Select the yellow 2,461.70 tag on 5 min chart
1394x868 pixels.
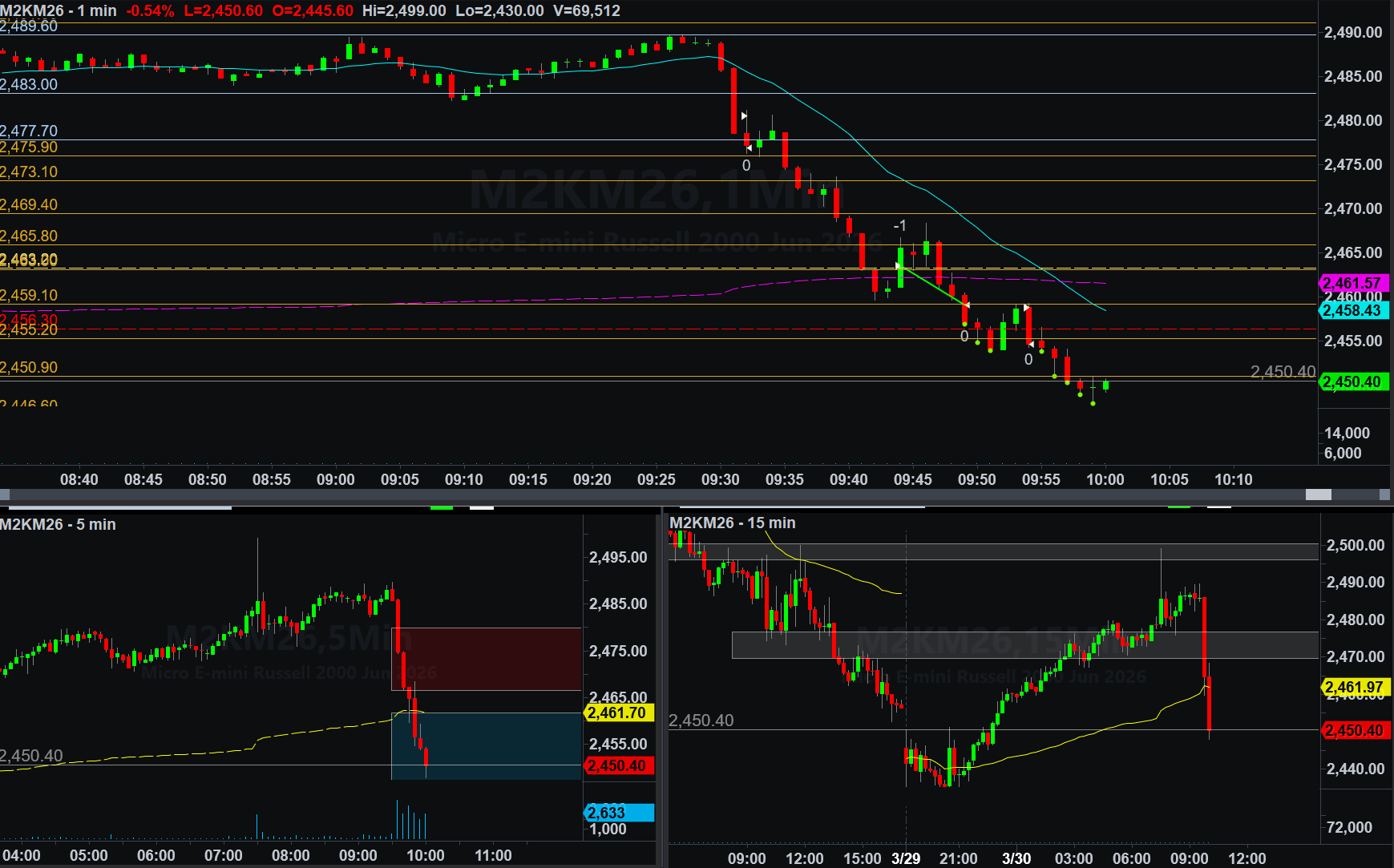619,713
